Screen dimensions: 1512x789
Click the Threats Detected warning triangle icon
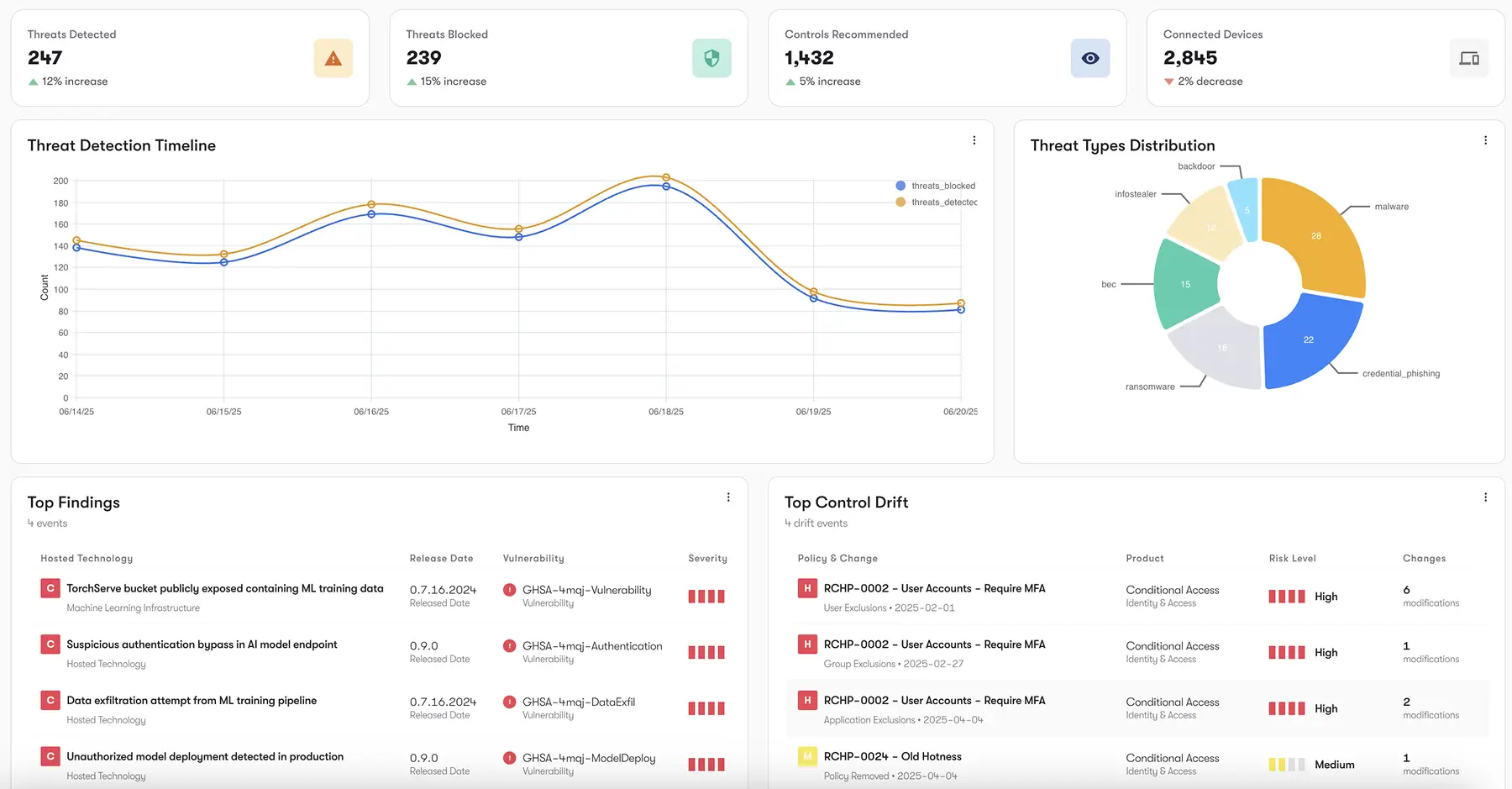point(333,58)
